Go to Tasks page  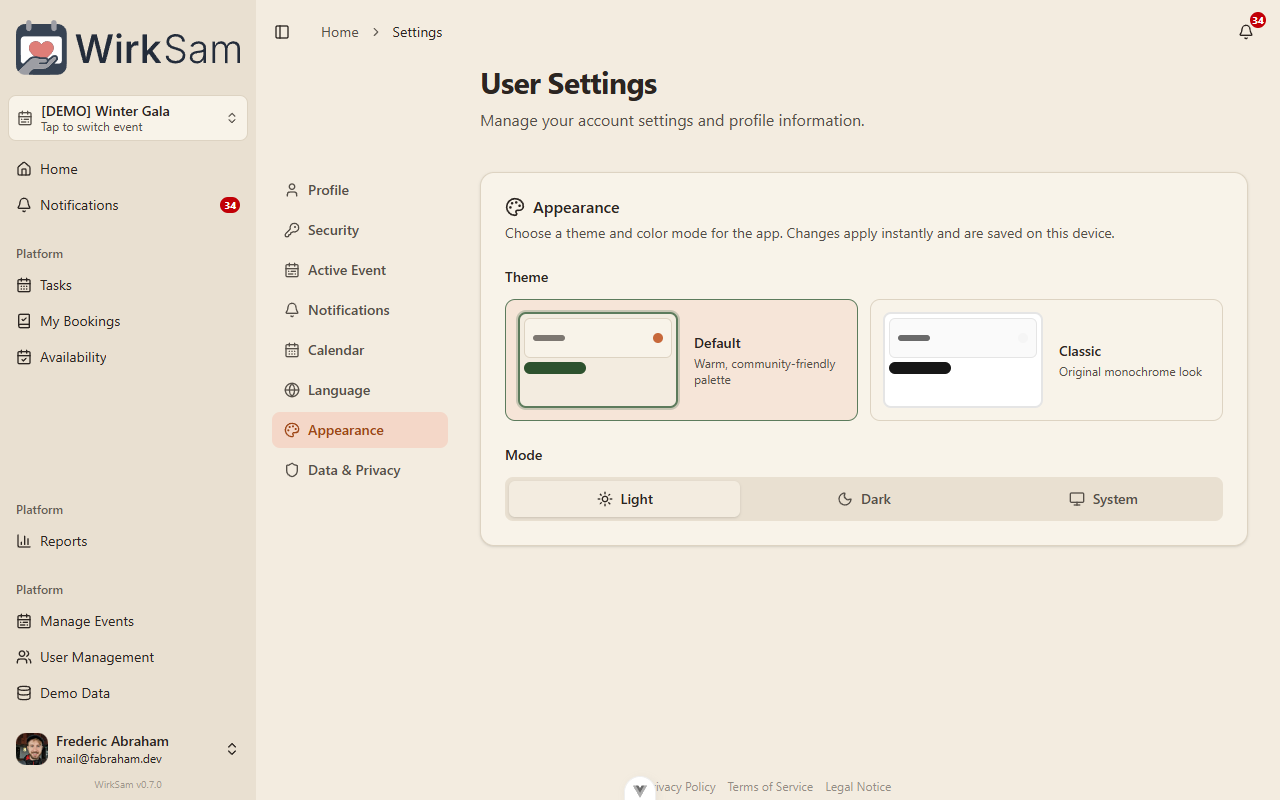[x=128, y=285]
